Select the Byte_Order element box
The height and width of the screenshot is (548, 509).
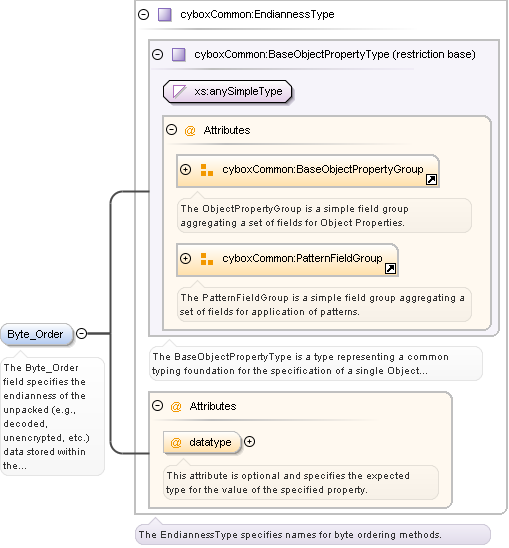pyautogui.click(x=37, y=334)
